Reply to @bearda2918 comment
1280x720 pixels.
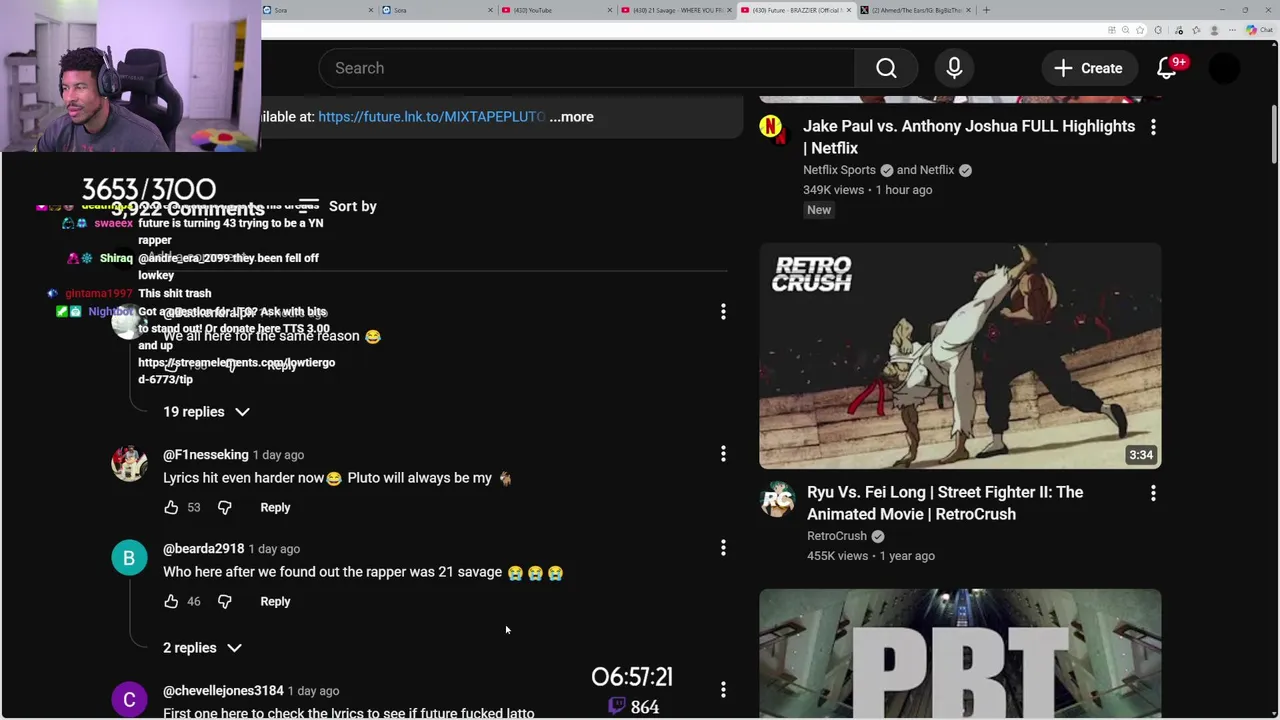[275, 601]
